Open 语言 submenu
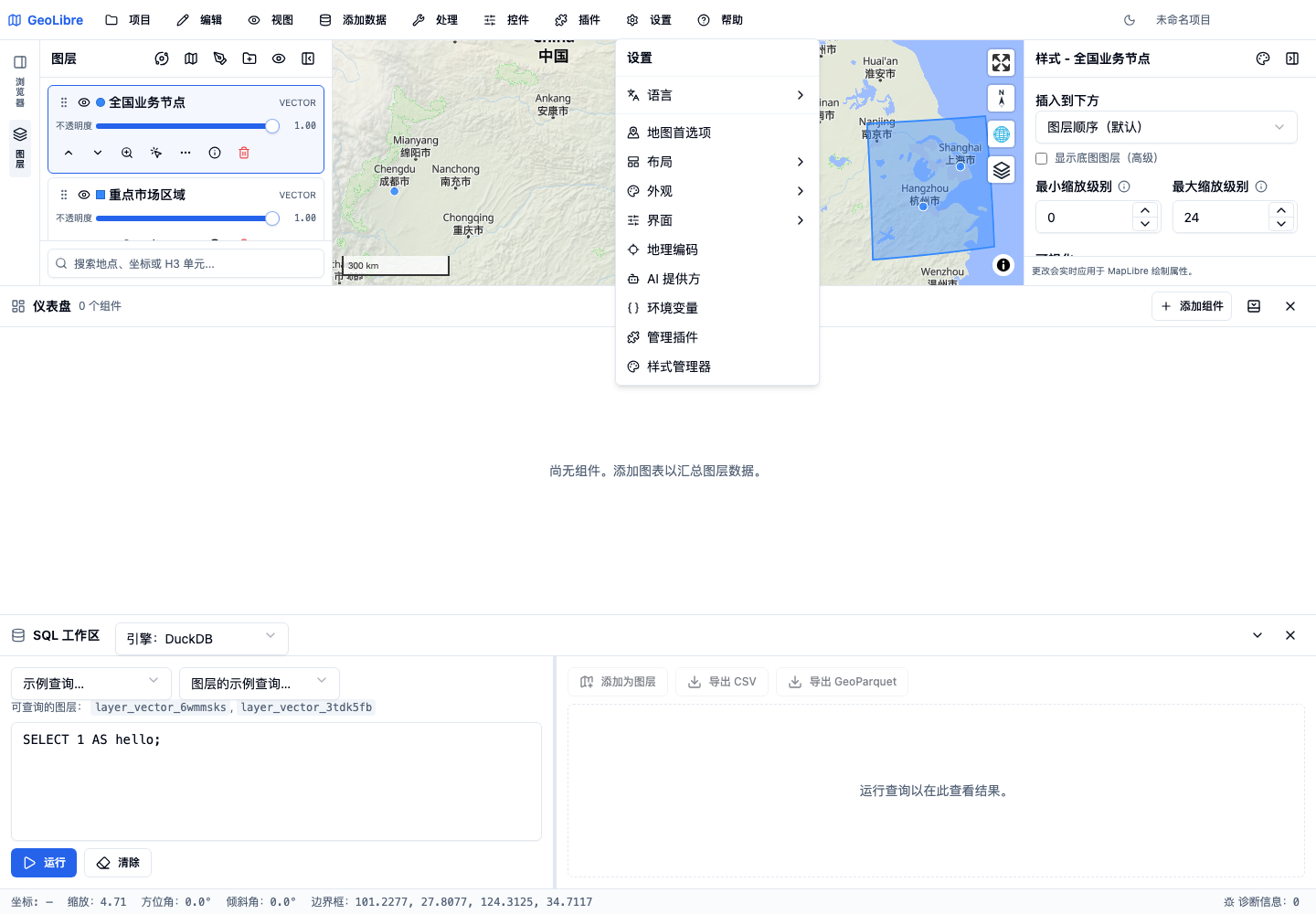Image resolution: width=1316 pixels, height=914 pixels. [716, 95]
